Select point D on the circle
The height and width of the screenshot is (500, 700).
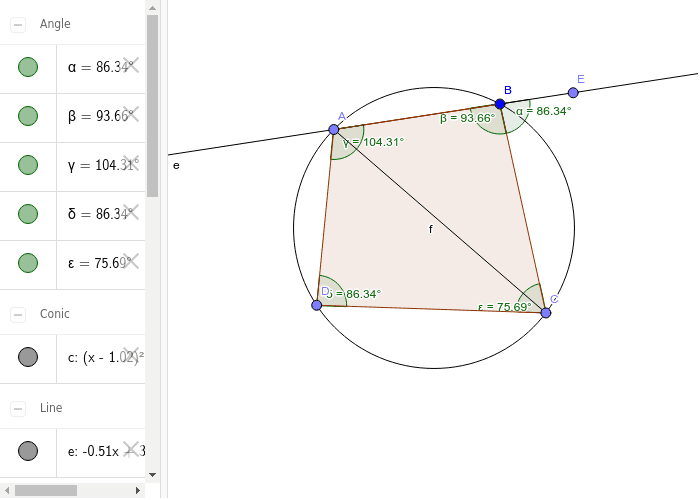click(317, 305)
